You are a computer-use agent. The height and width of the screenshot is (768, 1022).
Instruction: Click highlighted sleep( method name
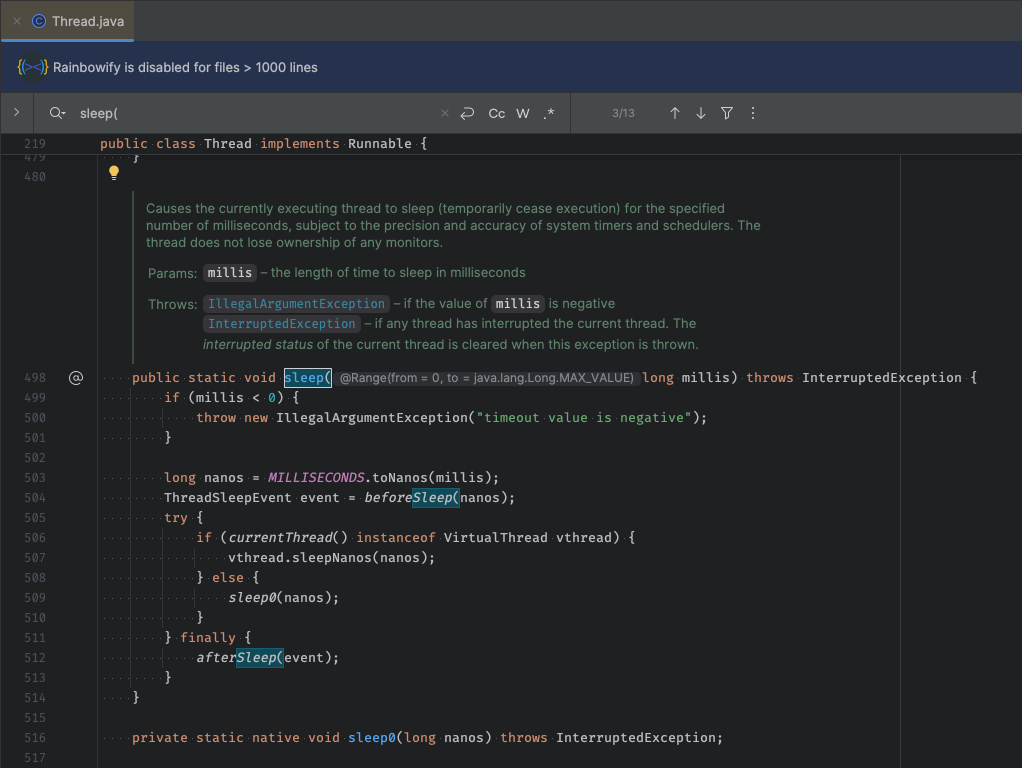[308, 377]
